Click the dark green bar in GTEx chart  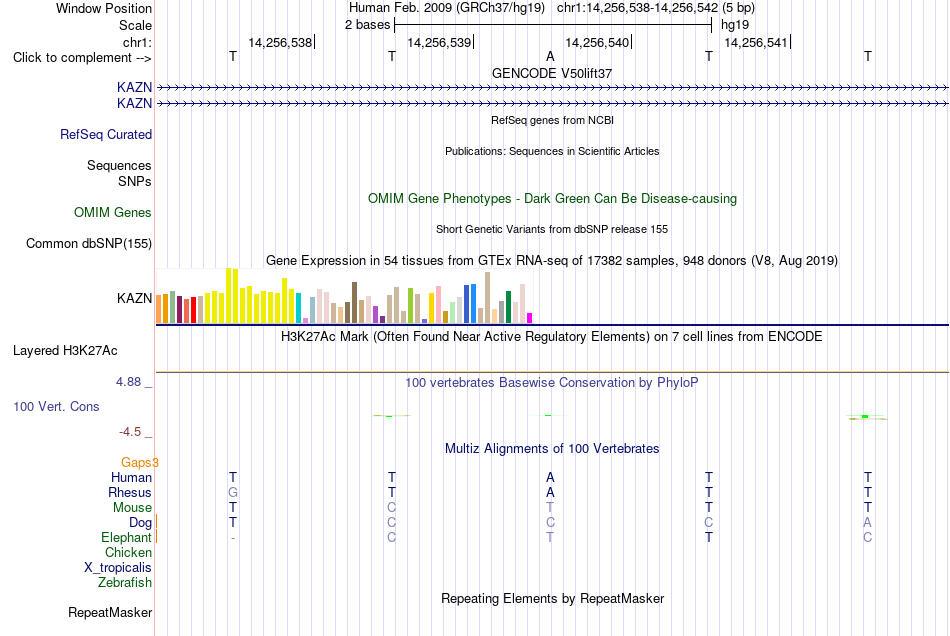pyautogui.click(x=508, y=307)
